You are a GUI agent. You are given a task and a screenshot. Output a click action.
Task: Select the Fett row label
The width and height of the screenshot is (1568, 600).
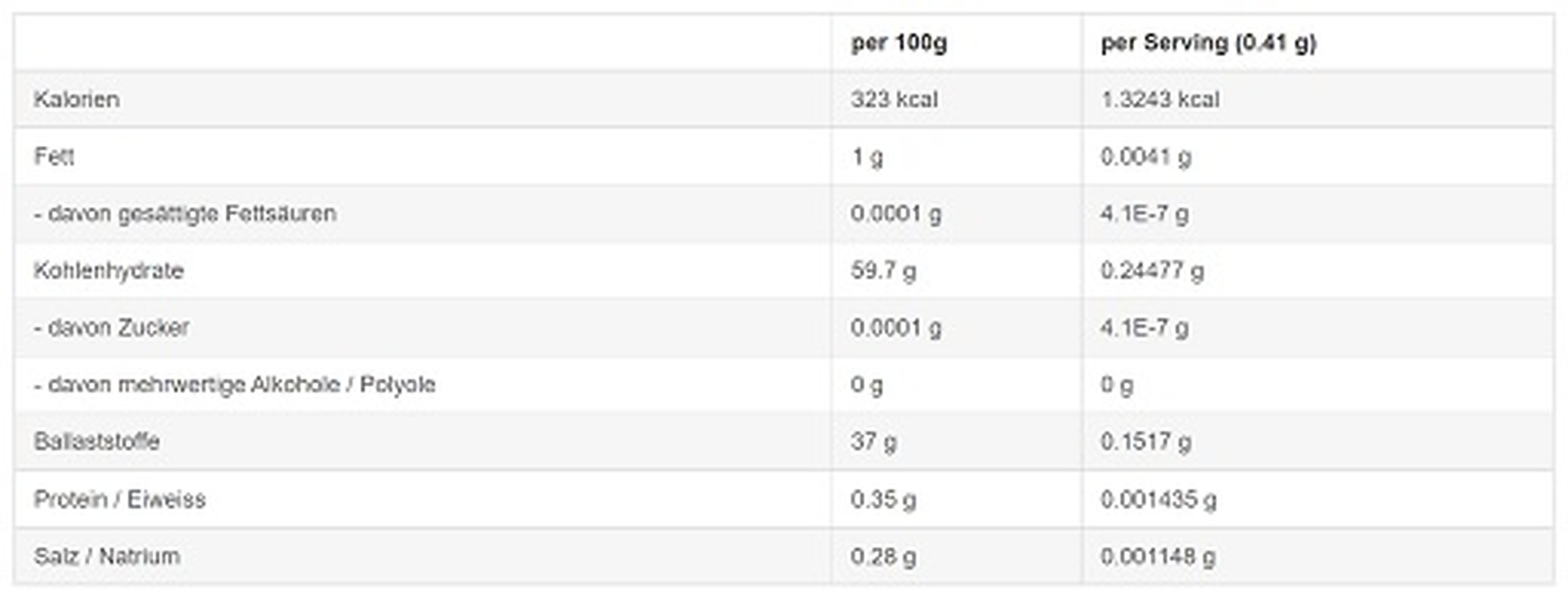(x=54, y=156)
